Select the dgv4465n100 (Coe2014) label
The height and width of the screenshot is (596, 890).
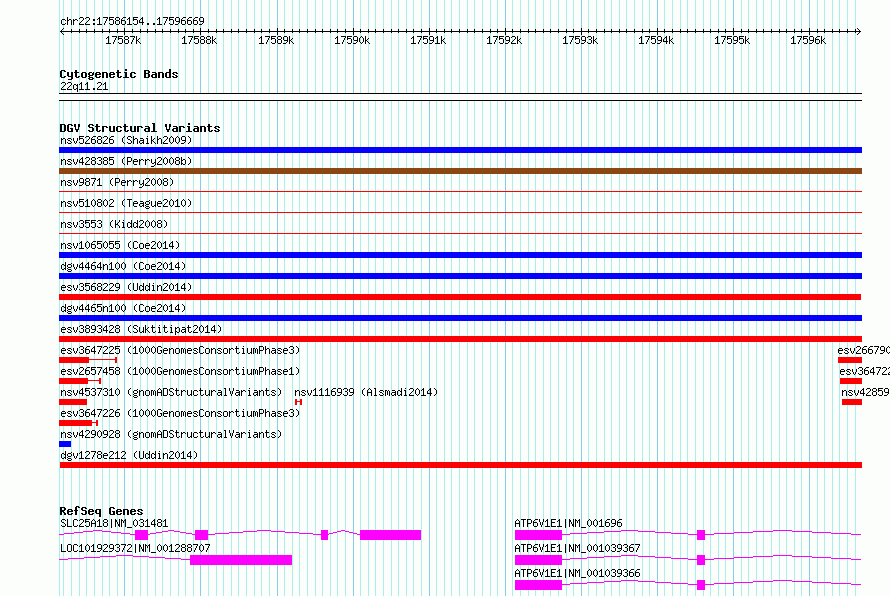click(x=123, y=308)
